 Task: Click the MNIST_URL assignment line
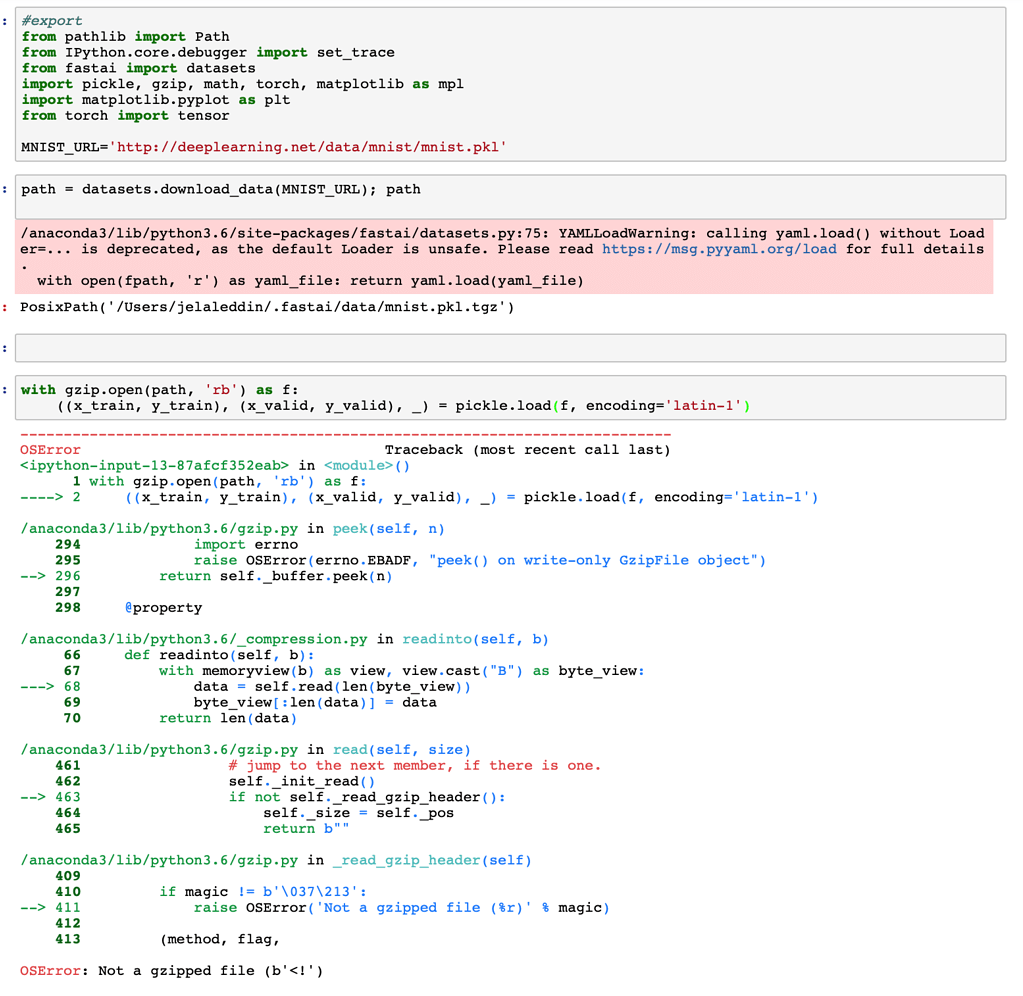(263, 147)
